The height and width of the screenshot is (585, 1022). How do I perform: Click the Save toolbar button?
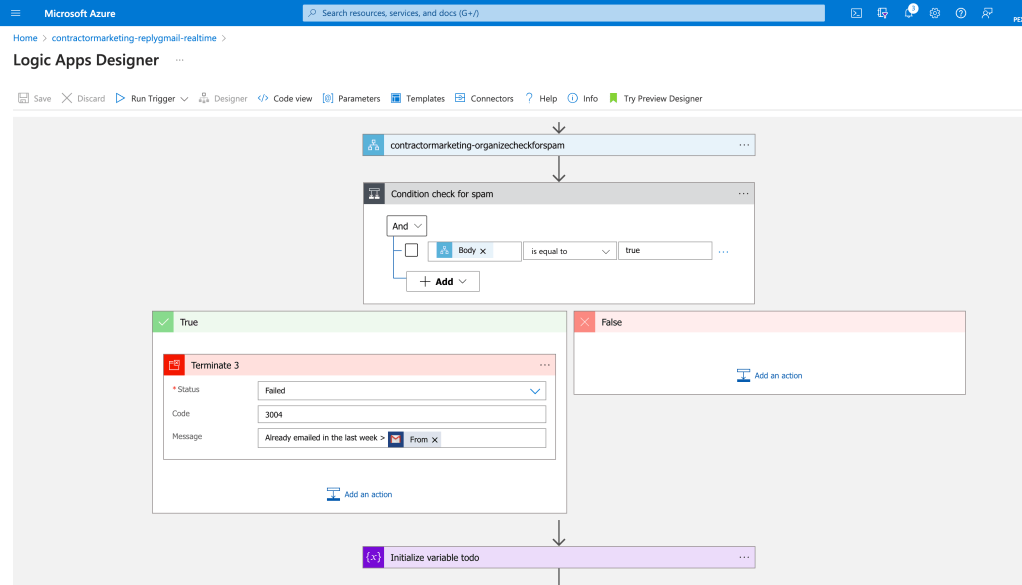point(35,98)
